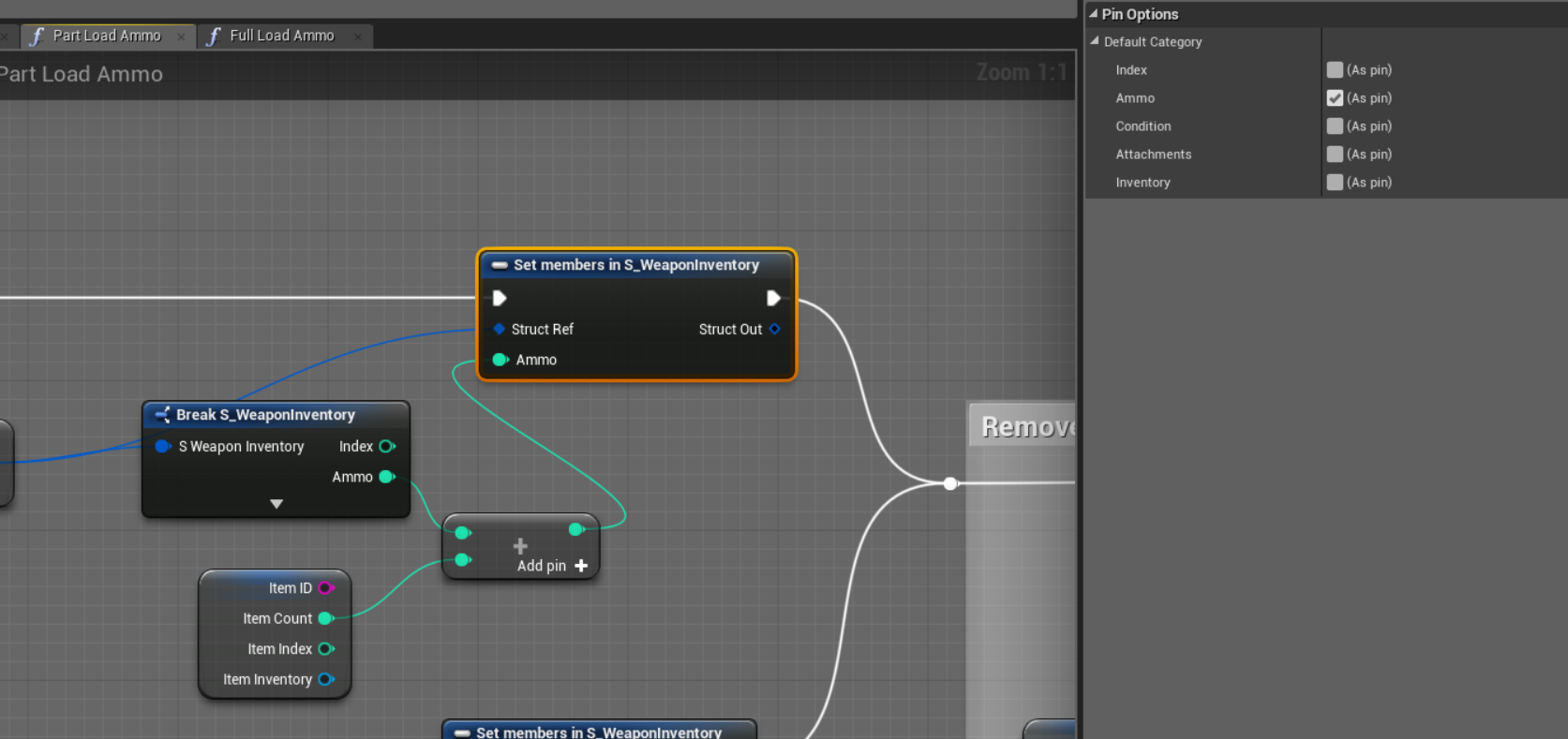The height and width of the screenshot is (739, 1568).
Task: Click the white reroute node on the wire
Action: click(x=950, y=483)
